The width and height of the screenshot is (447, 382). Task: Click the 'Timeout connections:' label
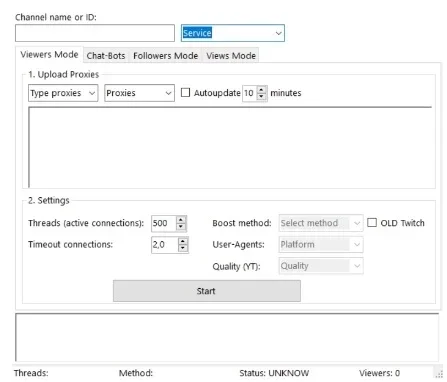(70, 244)
